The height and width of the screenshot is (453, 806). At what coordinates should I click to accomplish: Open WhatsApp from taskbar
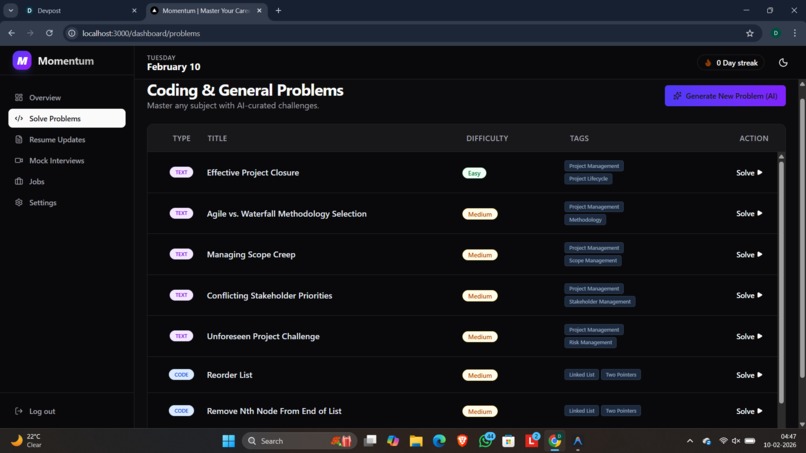point(486,441)
